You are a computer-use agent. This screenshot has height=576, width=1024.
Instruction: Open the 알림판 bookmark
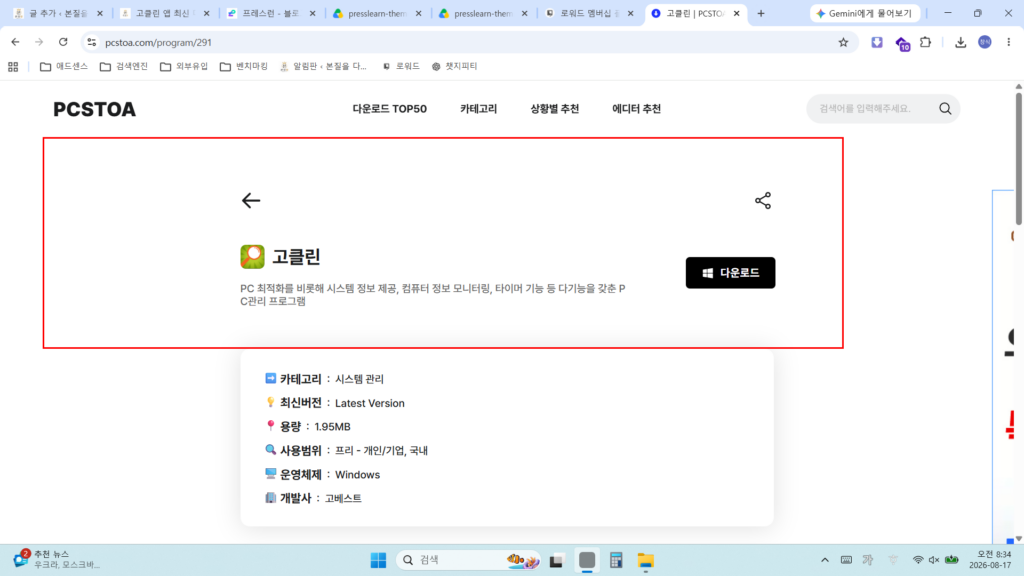click(323, 67)
